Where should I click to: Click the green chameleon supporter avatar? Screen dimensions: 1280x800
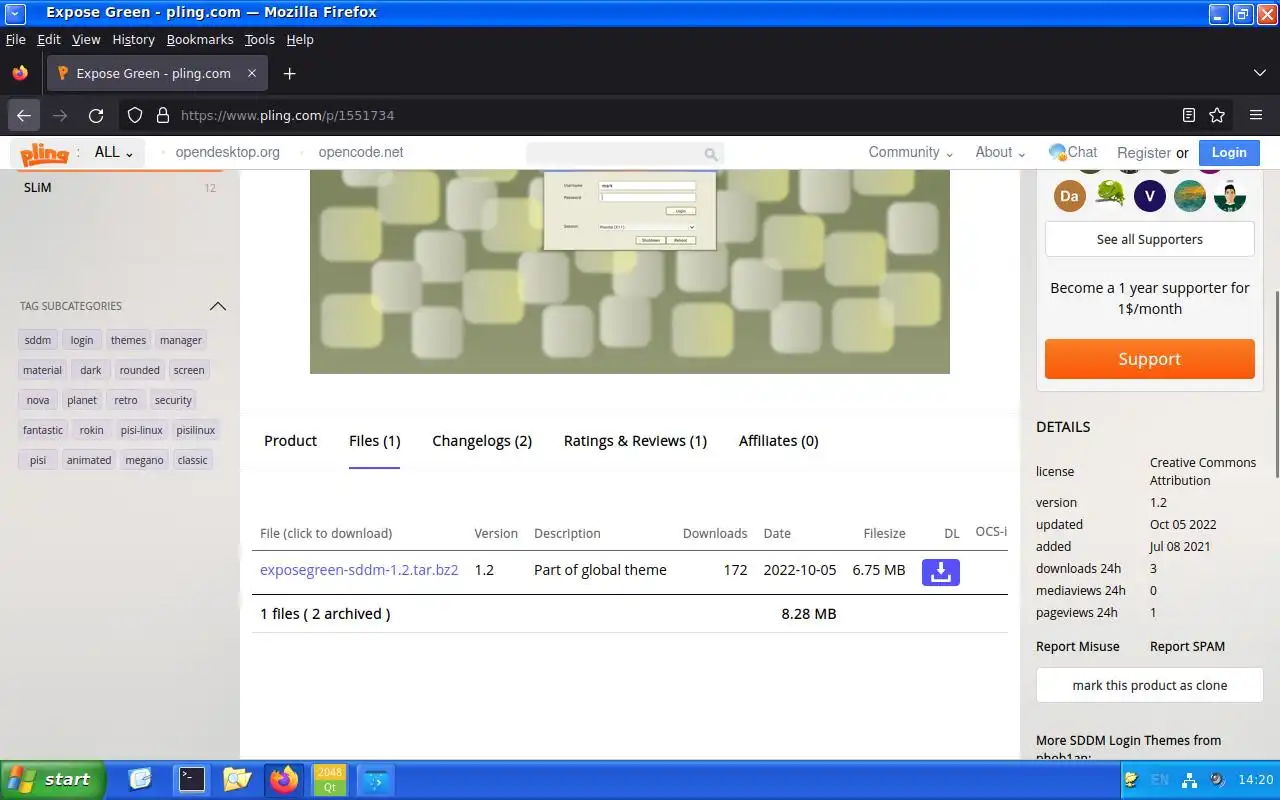[x=1110, y=194]
